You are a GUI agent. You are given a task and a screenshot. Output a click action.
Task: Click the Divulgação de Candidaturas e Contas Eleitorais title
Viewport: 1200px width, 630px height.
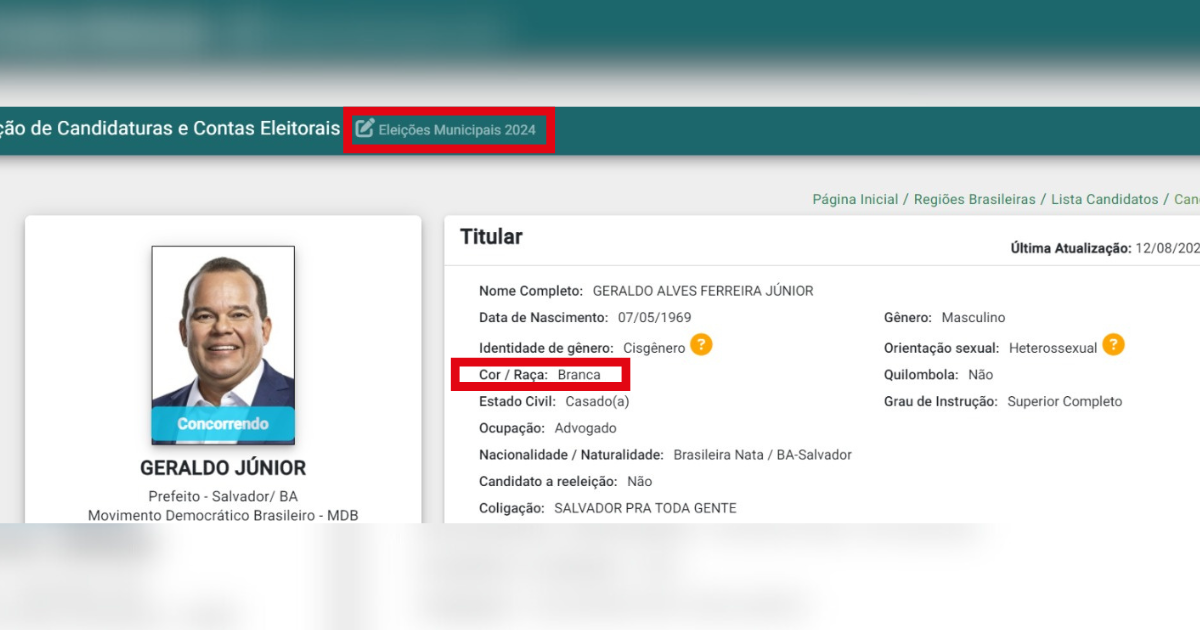click(170, 129)
